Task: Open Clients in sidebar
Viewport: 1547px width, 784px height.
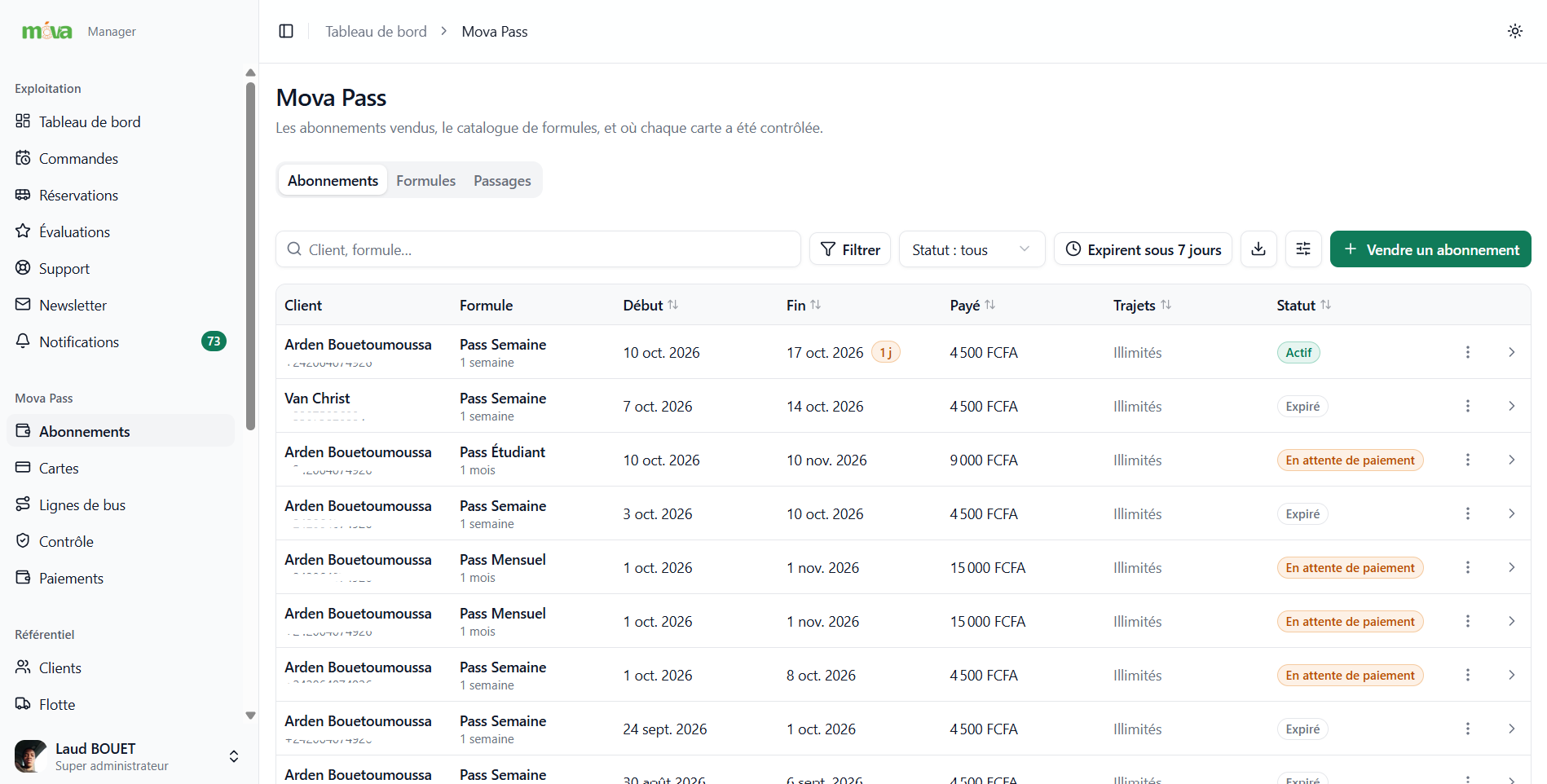Action: (x=121, y=667)
